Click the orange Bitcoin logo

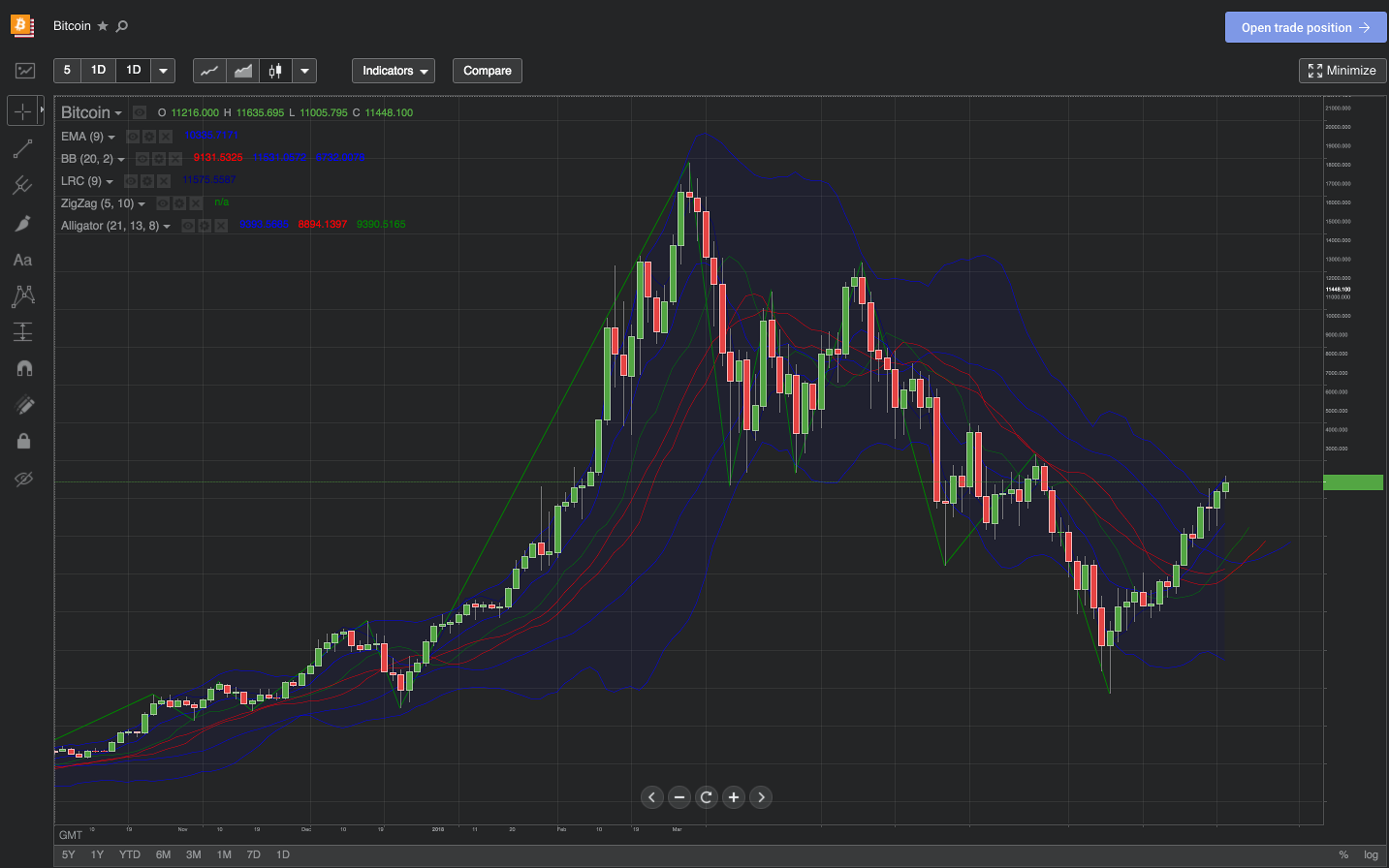click(22, 25)
